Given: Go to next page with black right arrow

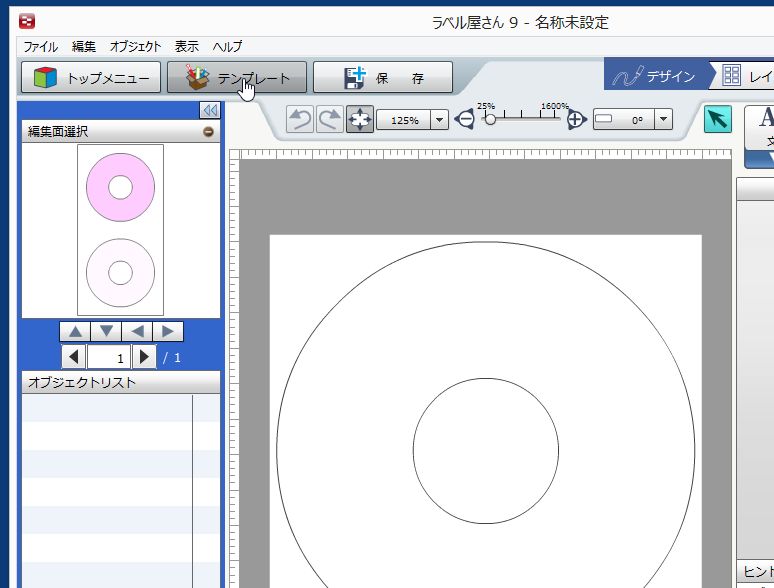Looking at the screenshot, I should pyautogui.click(x=144, y=357).
